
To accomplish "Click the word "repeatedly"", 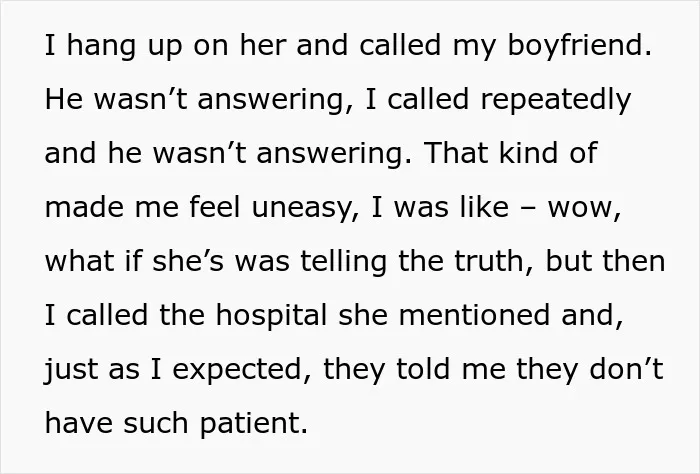I will click(556, 100).
